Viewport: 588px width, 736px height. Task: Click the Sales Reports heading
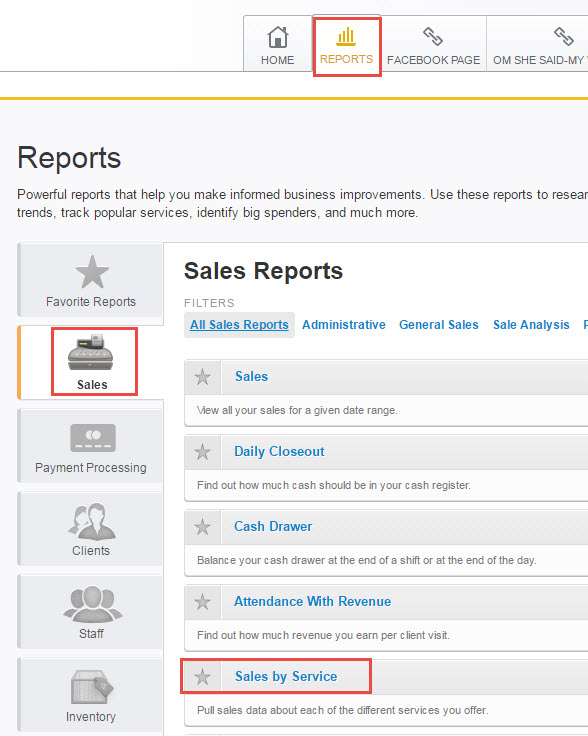point(263,271)
